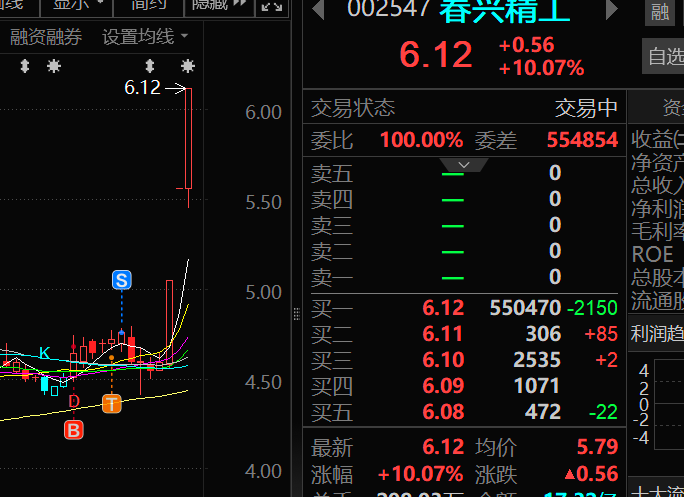
Task: Click 委差 value 554854
Action: point(582,140)
